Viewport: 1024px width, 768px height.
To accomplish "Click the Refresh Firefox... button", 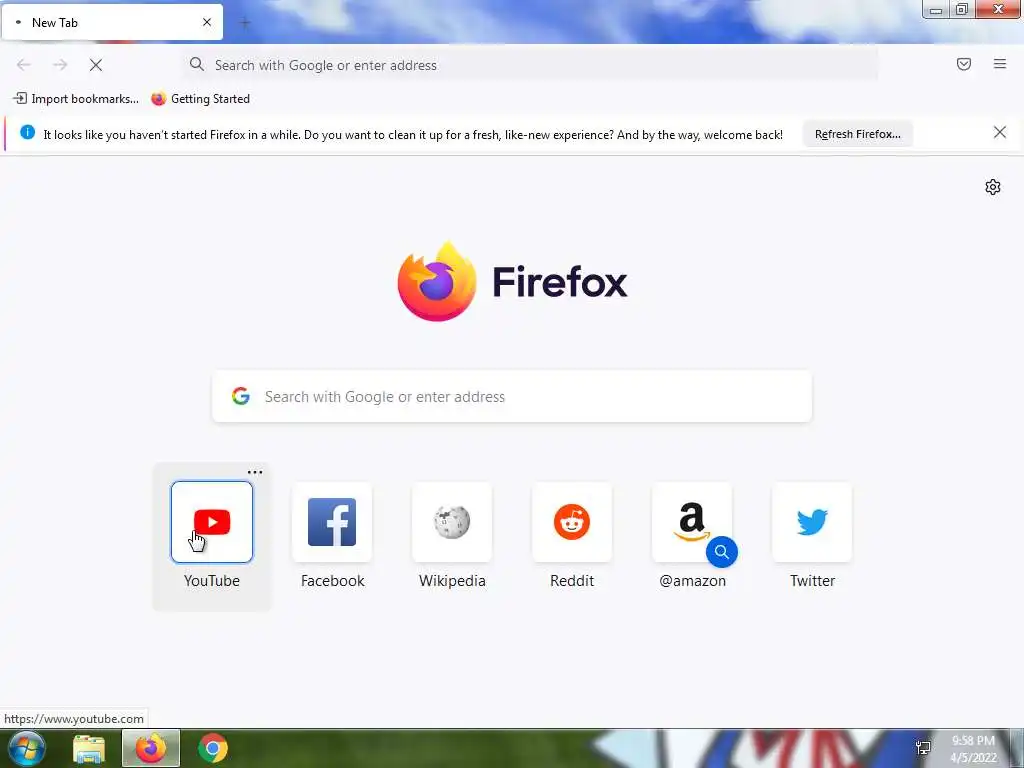I will click(857, 134).
